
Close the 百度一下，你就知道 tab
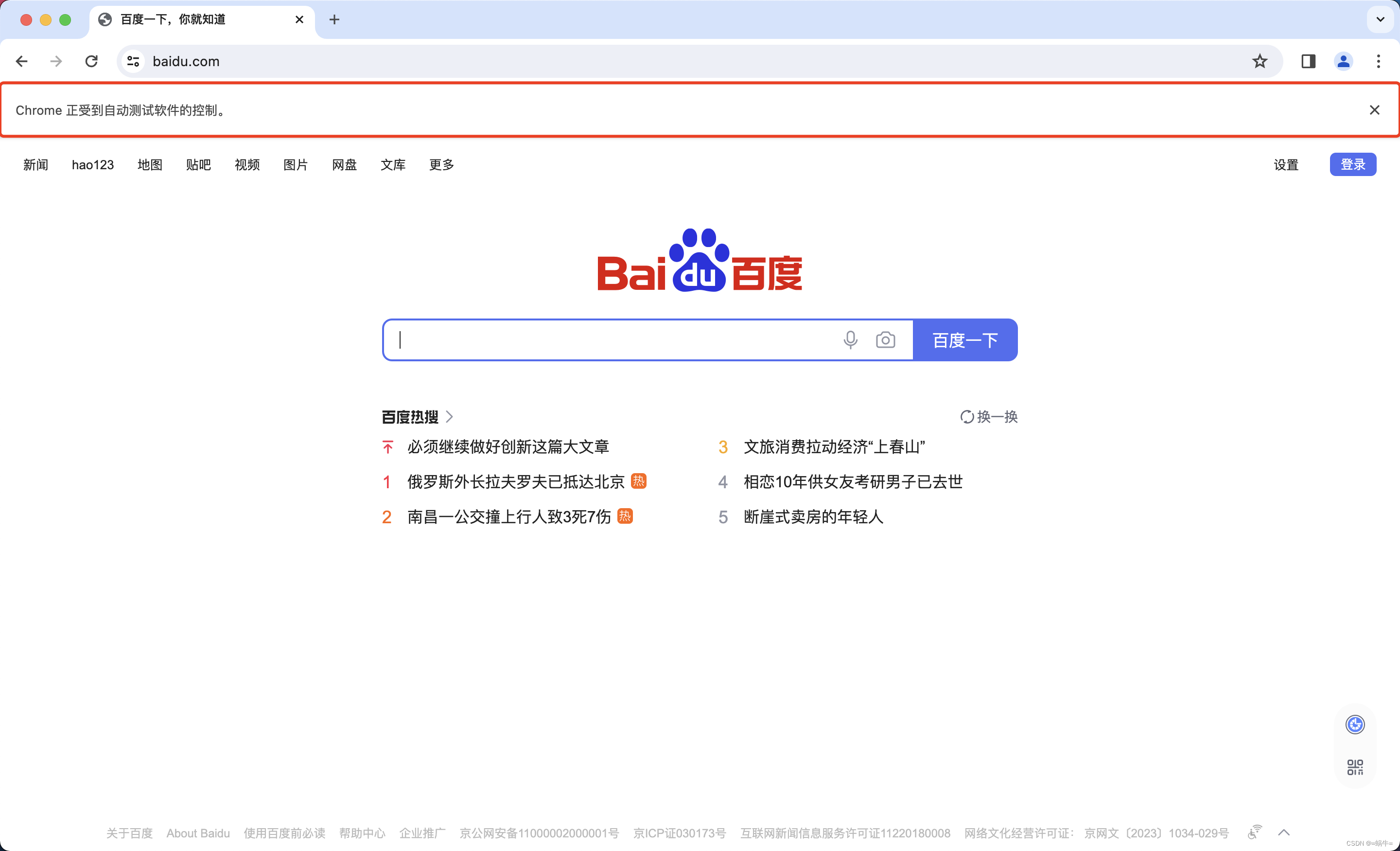click(x=299, y=20)
